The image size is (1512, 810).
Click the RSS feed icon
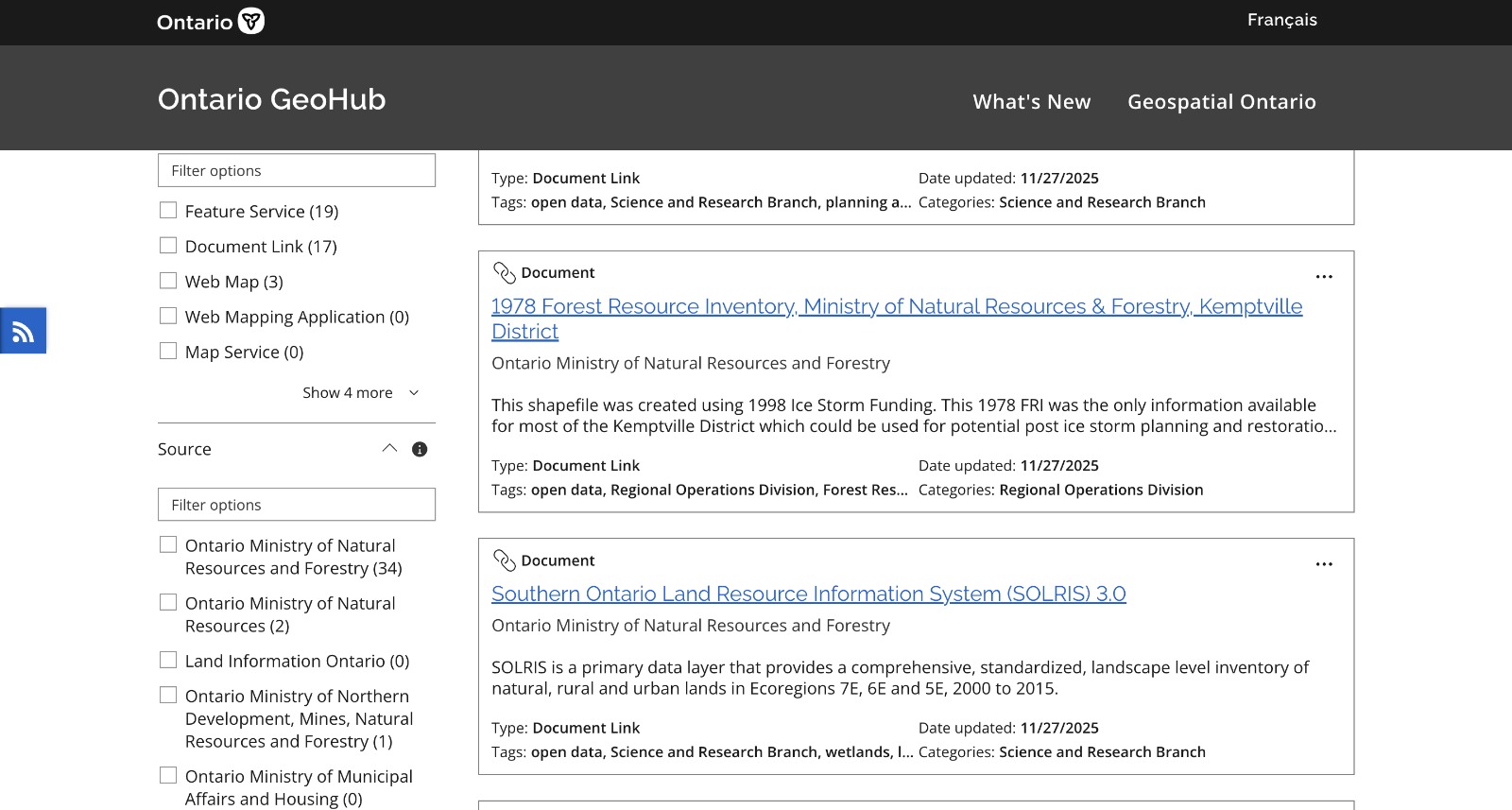tap(23, 332)
